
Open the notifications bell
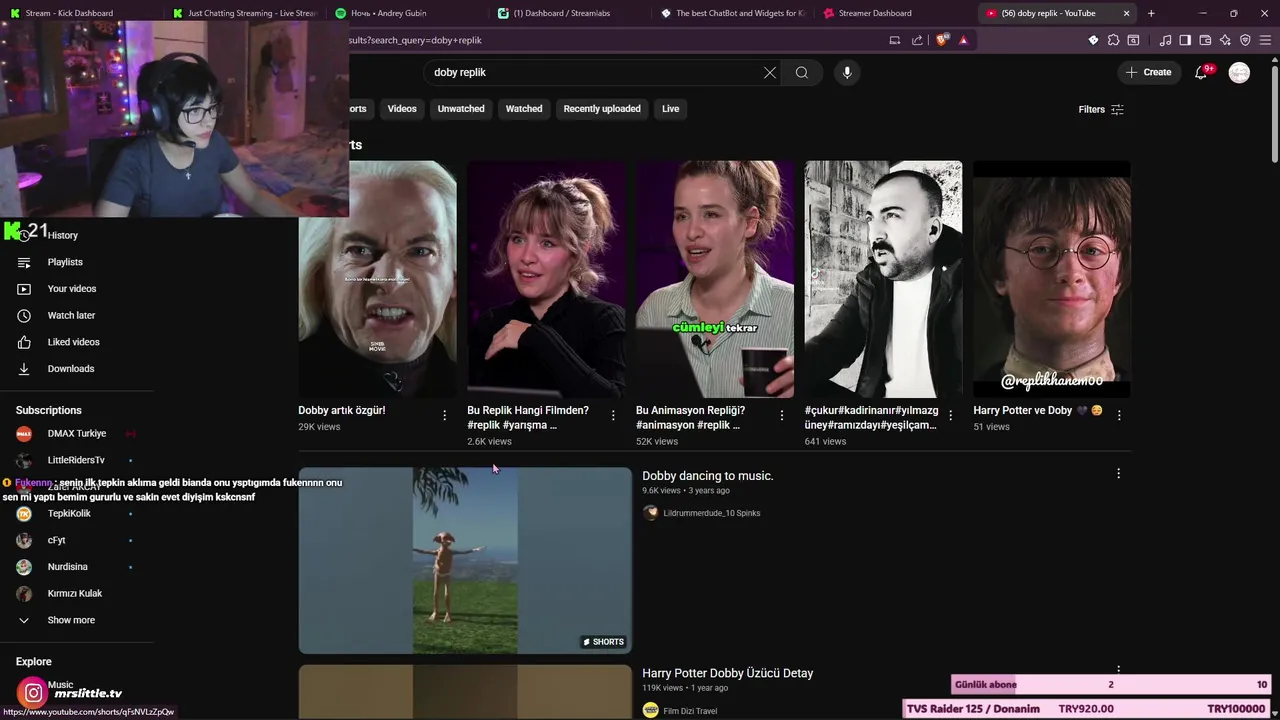pyautogui.click(x=1201, y=72)
